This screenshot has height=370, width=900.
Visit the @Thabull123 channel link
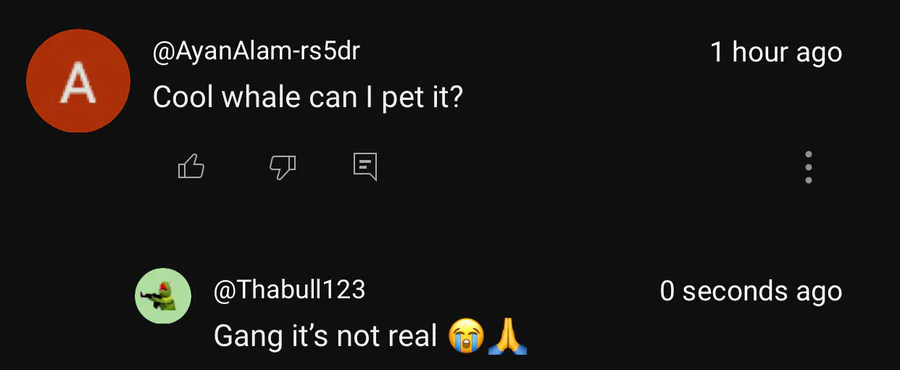coord(289,290)
